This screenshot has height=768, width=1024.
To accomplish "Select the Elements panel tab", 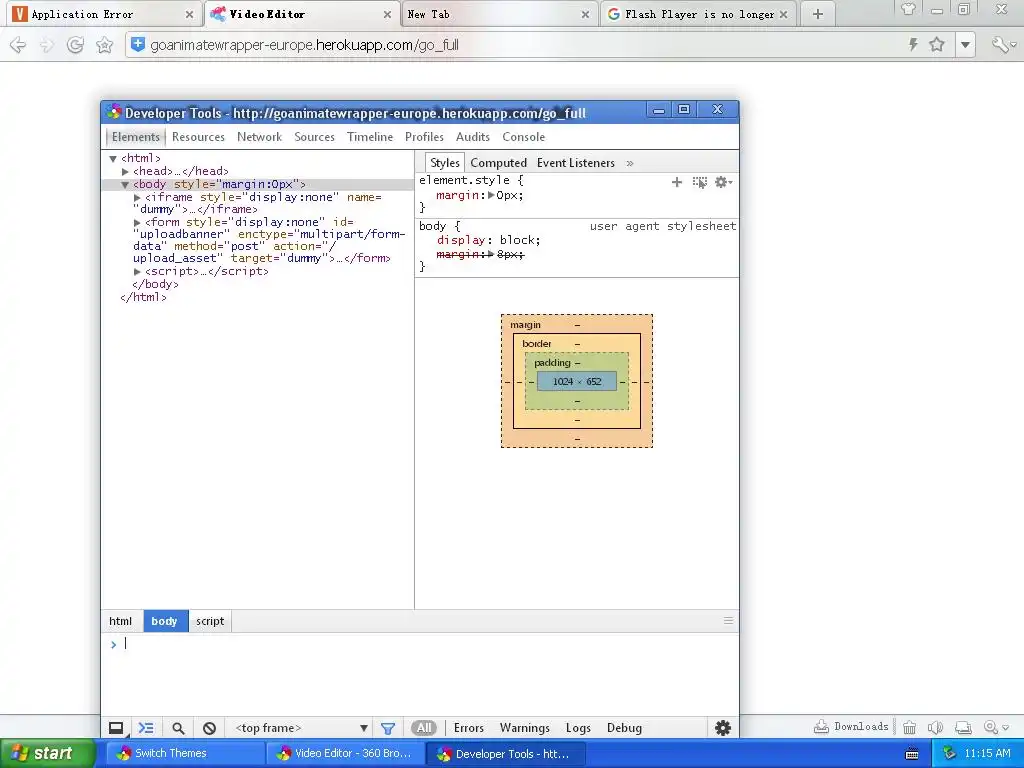I will [135, 137].
